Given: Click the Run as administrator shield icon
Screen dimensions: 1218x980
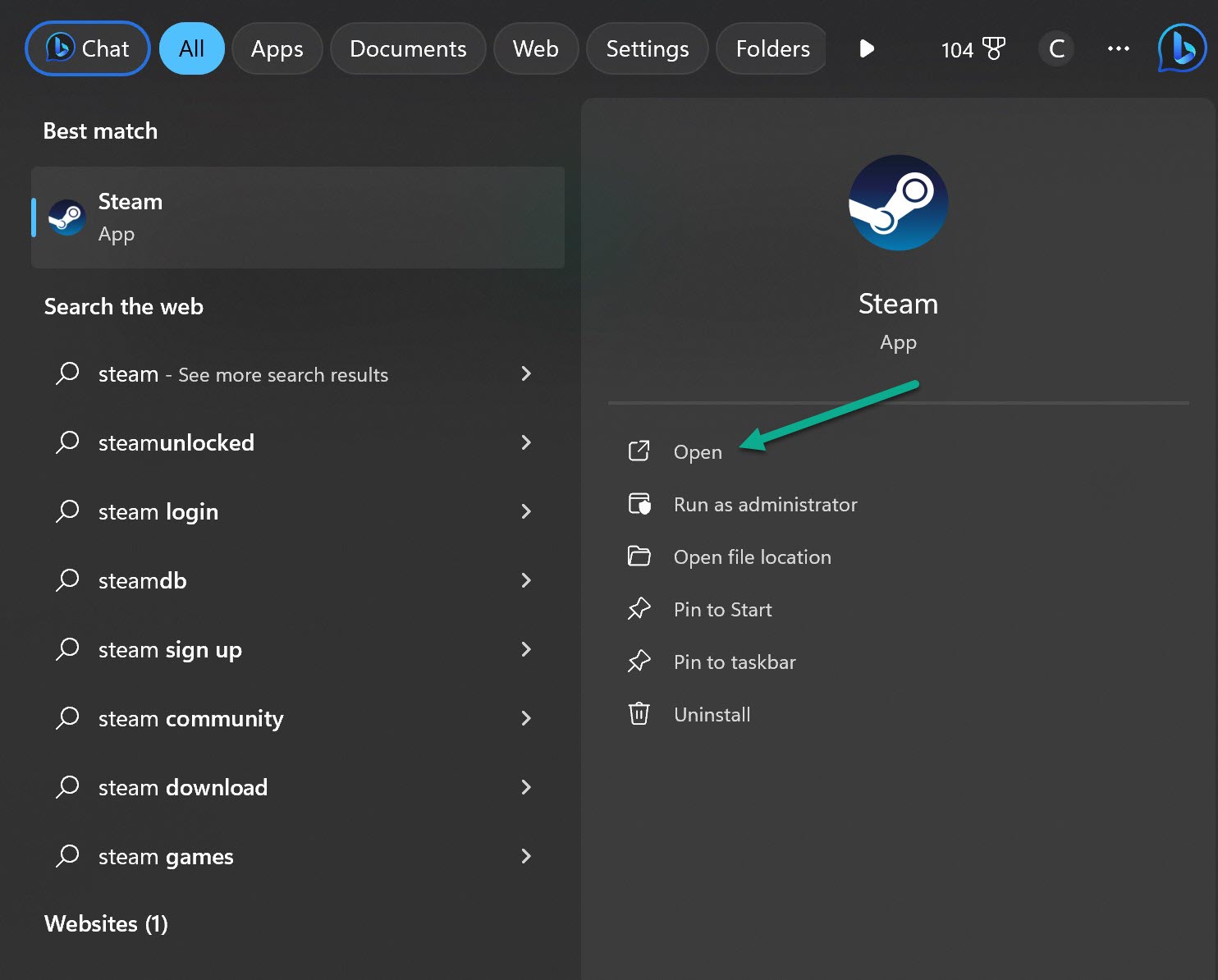Looking at the screenshot, I should (x=639, y=503).
